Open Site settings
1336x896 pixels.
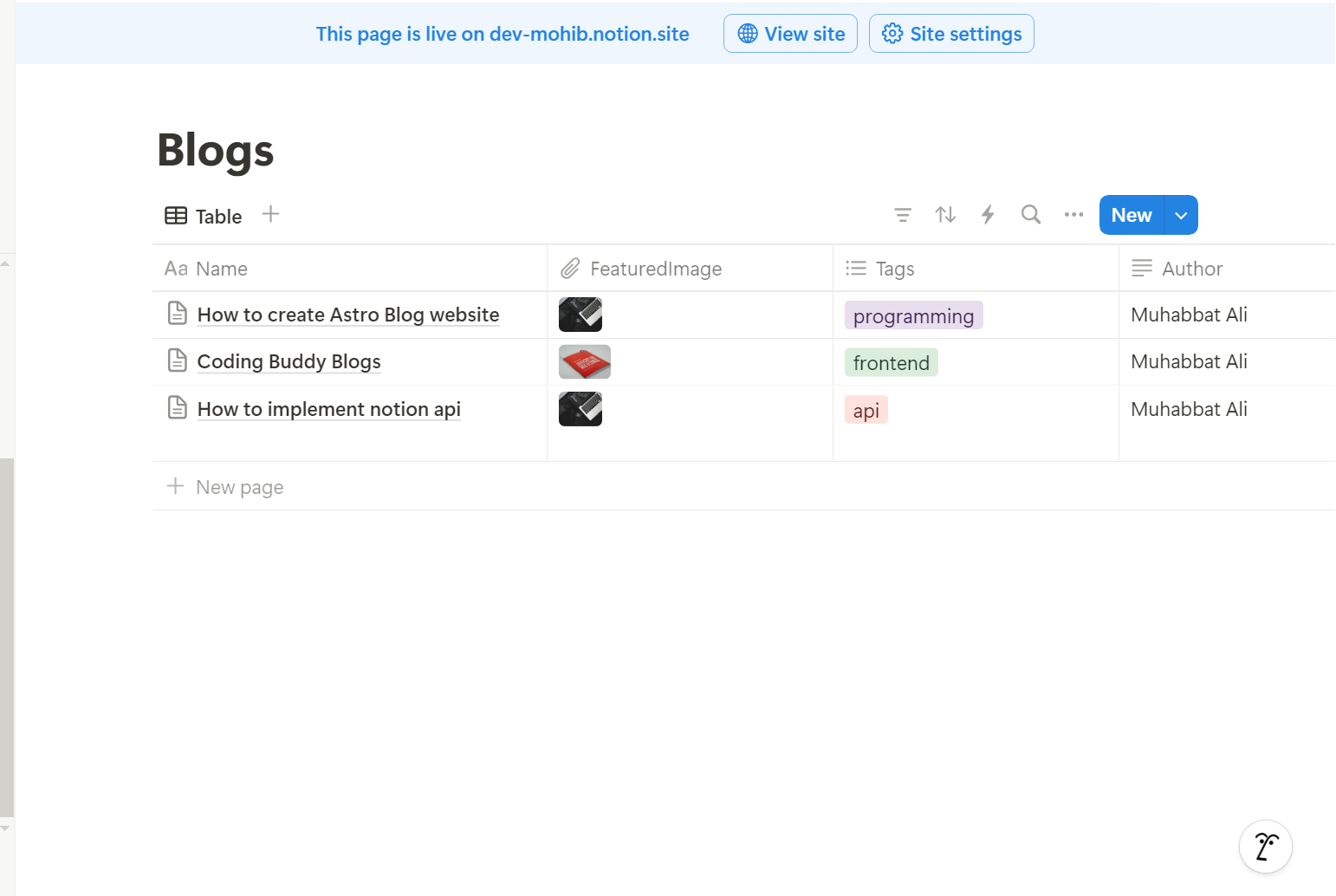click(x=951, y=34)
